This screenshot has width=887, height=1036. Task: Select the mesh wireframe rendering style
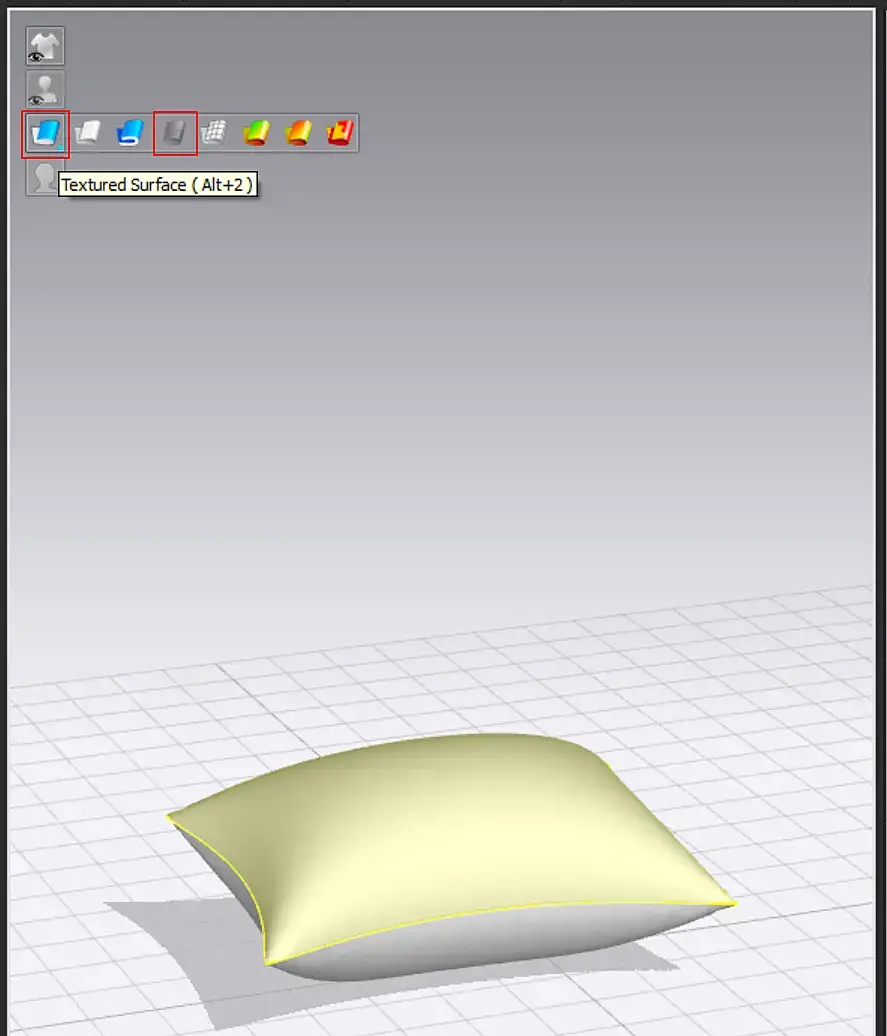213,133
